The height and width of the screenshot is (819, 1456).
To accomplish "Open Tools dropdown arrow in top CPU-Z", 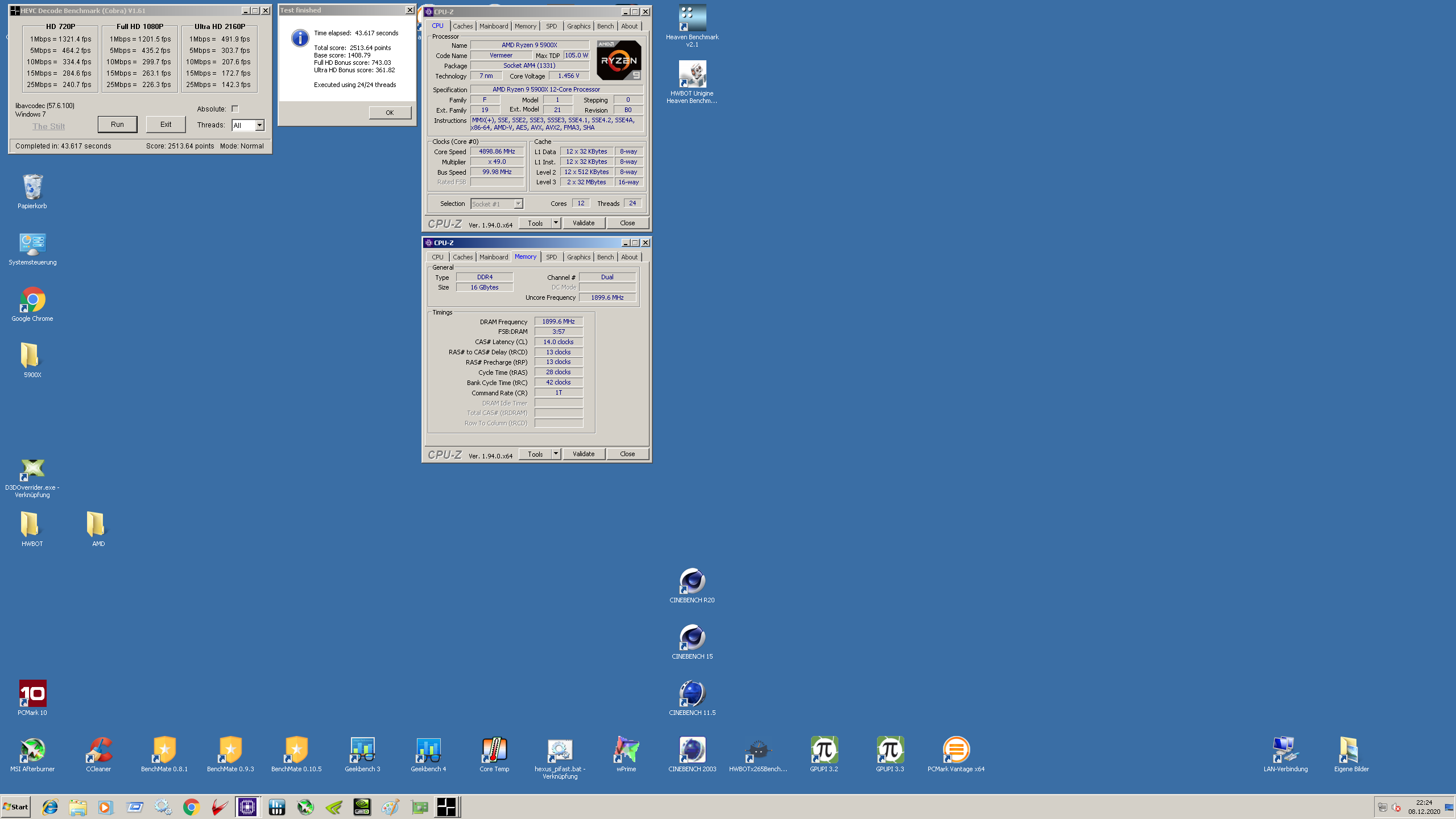I will pos(556,223).
